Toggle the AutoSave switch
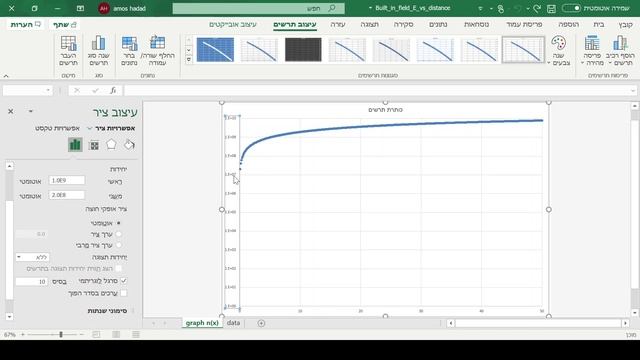Screen dimensions: 640x360 tap(571, 8)
